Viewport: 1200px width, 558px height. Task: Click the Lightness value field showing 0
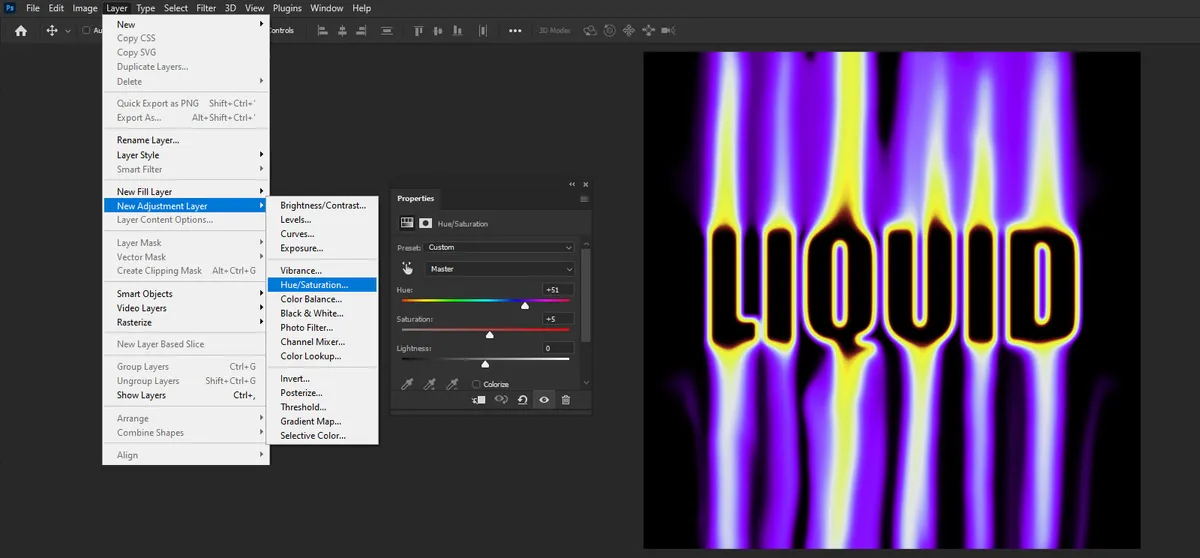[556, 348]
